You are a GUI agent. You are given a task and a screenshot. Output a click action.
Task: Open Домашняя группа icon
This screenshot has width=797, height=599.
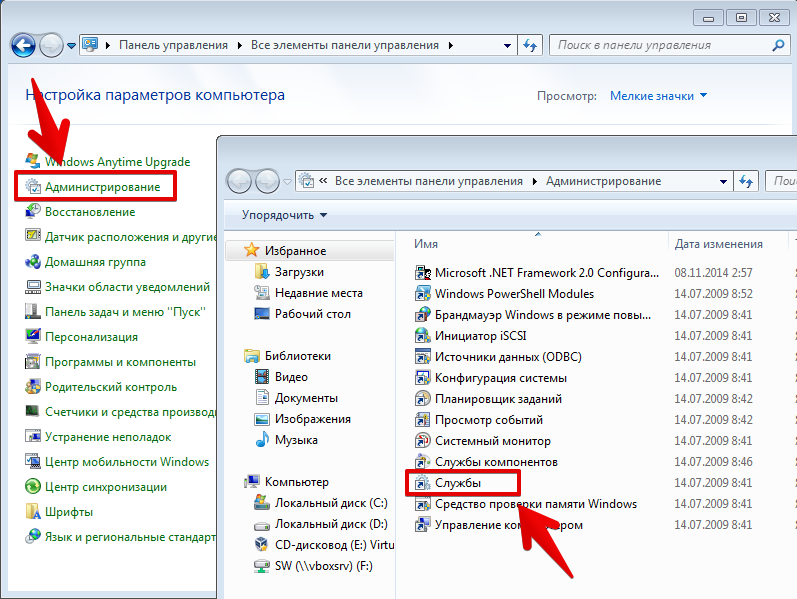point(33,261)
